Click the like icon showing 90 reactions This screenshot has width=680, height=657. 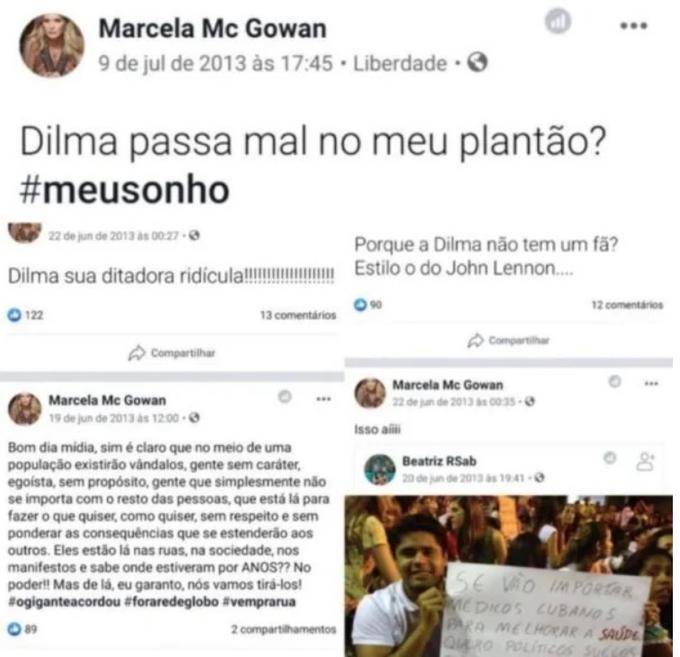360,305
